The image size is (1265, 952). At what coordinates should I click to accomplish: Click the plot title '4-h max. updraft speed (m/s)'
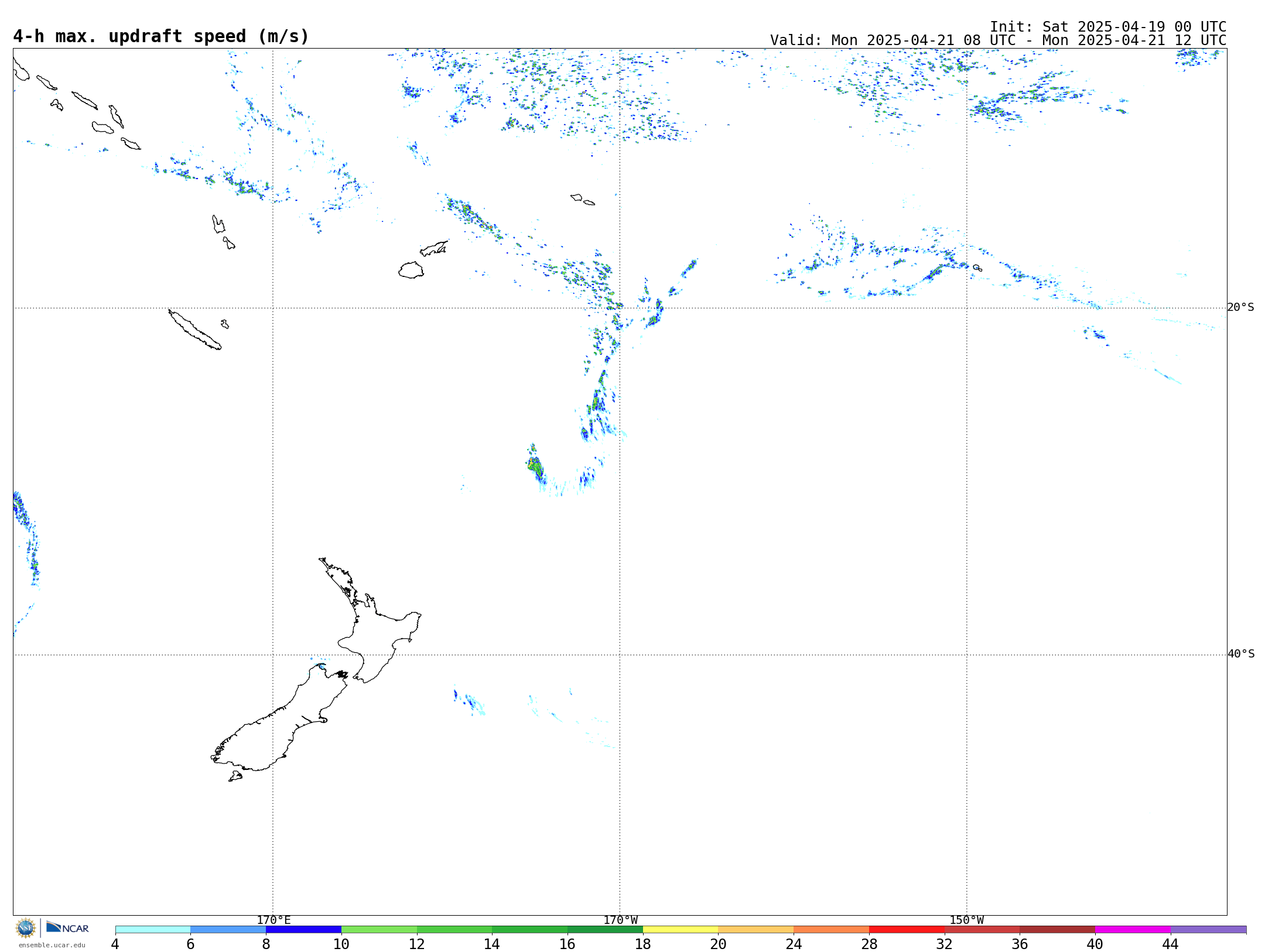tap(161, 36)
